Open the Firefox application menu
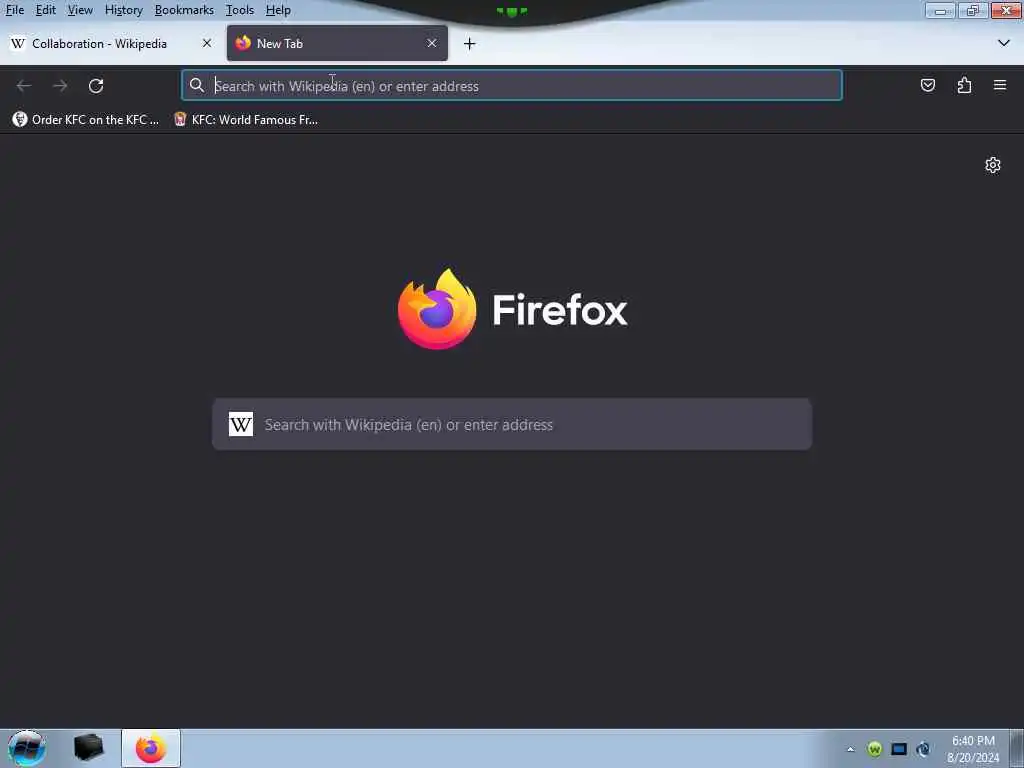This screenshot has height=768, width=1024. coord(1000,85)
